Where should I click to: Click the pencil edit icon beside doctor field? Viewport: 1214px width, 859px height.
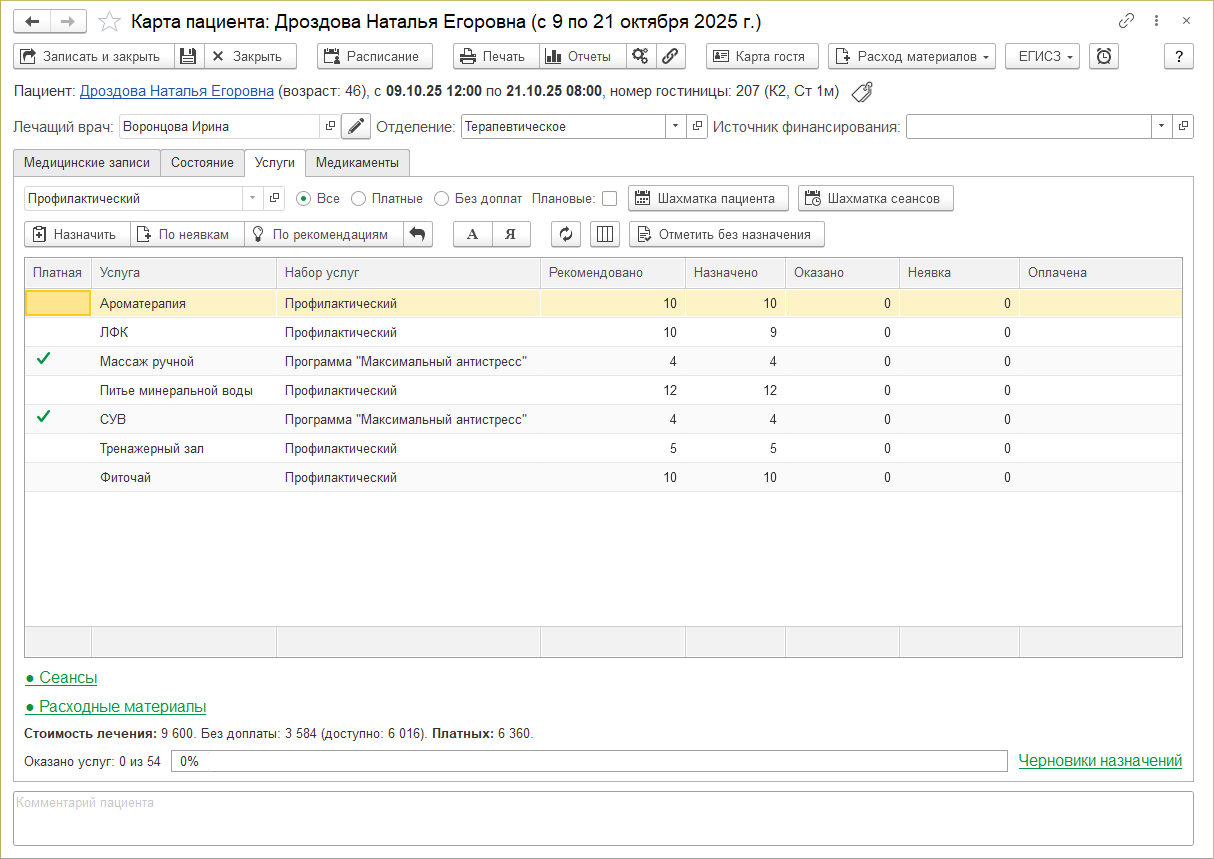coord(356,127)
